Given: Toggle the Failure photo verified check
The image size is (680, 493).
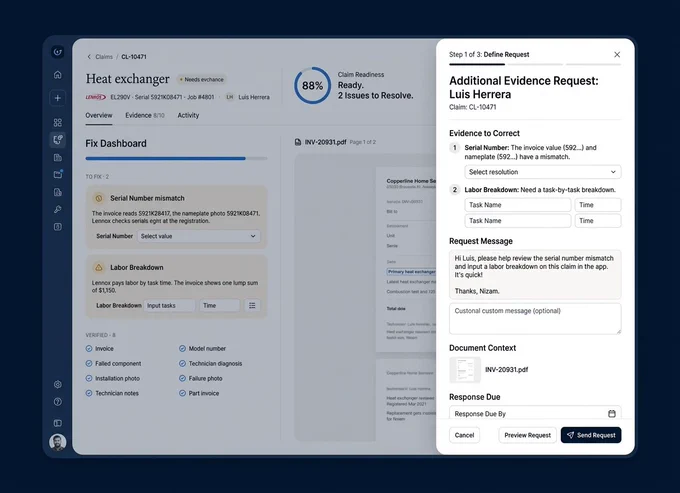Looking at the screenshot, I should pyautogui.click(x=182, y=379).
